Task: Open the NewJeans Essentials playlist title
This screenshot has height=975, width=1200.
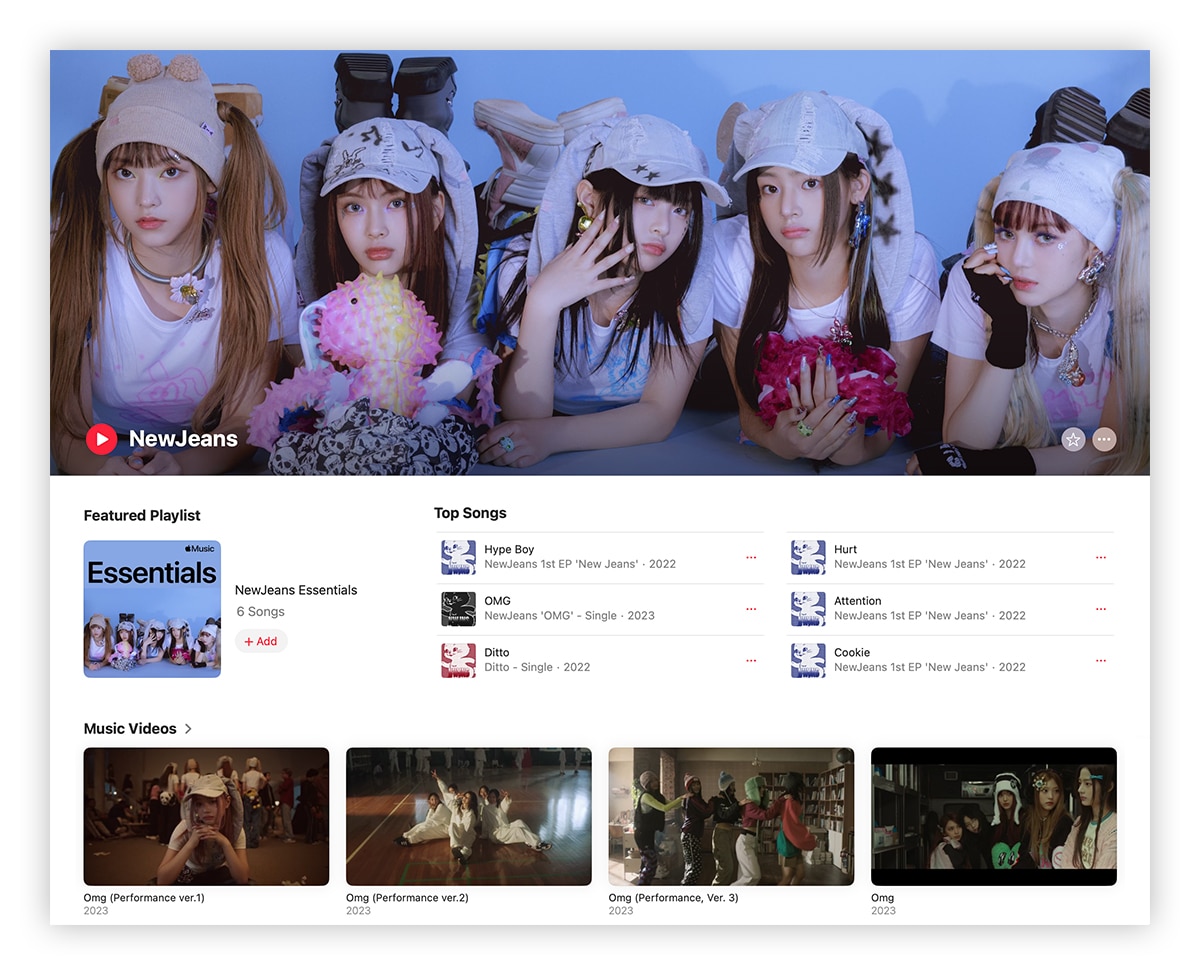Action: pos(296,590)
